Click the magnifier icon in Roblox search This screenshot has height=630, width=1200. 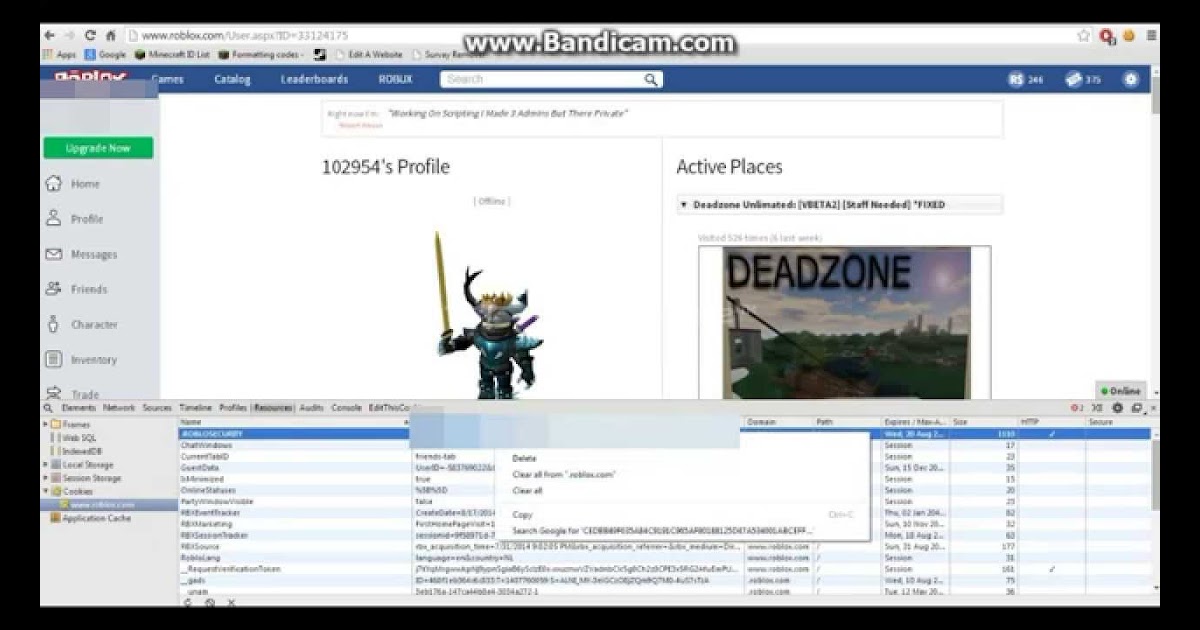(651, 79)
